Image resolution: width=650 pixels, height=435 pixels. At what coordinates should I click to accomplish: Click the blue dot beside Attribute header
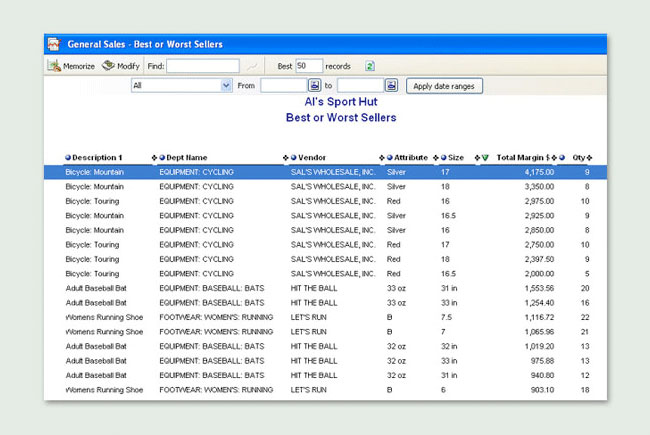click(x=390, y=157)
